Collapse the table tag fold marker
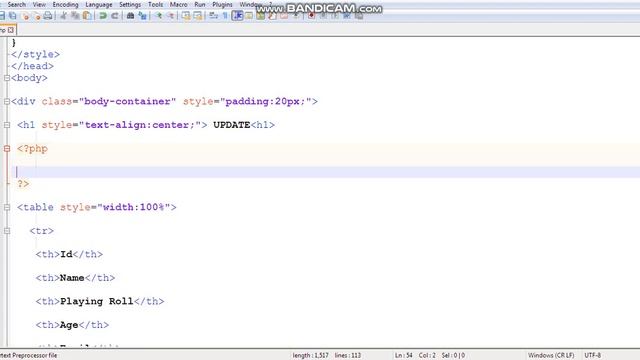Screen dimensions: 640x360 click(x=7, y=207)
